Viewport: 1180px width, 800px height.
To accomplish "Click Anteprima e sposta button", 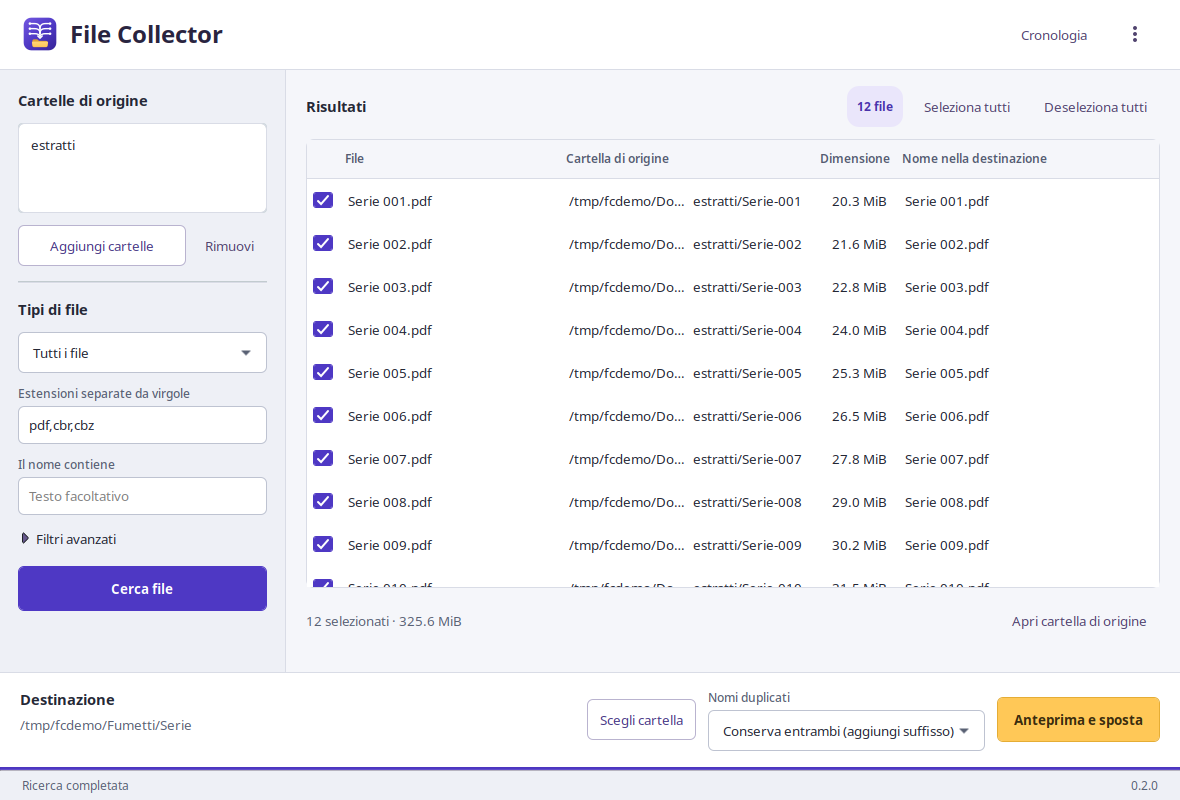I will pos(1078,719).
